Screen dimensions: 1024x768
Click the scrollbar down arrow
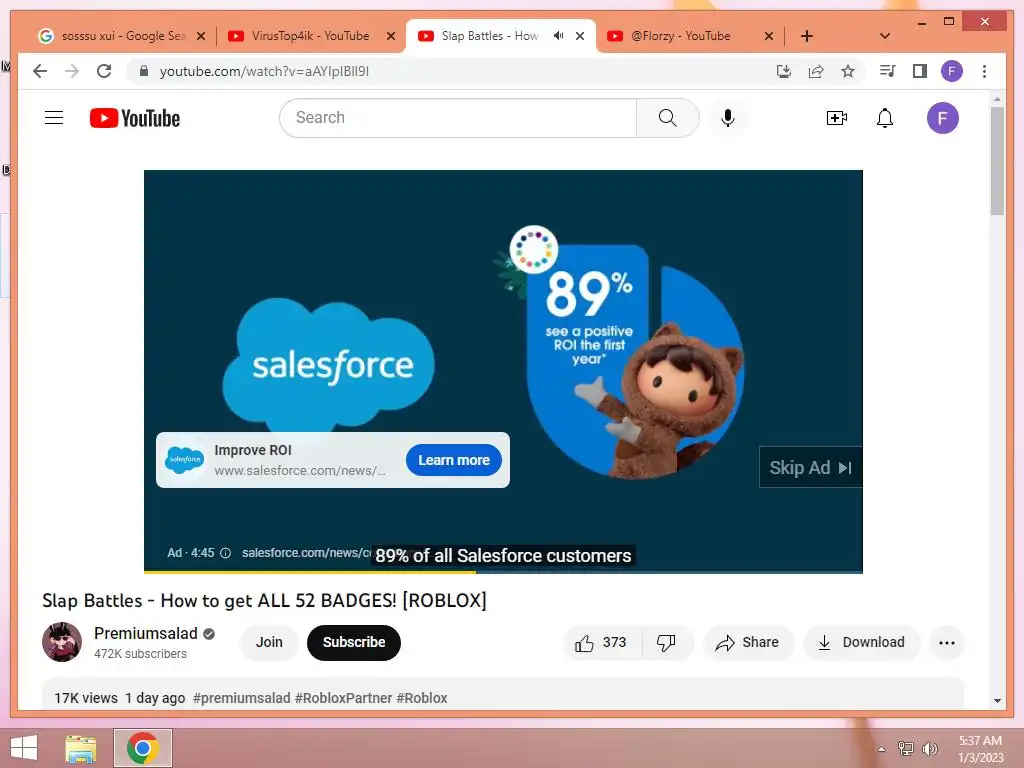pyautogui.click(x=997, y=701)
